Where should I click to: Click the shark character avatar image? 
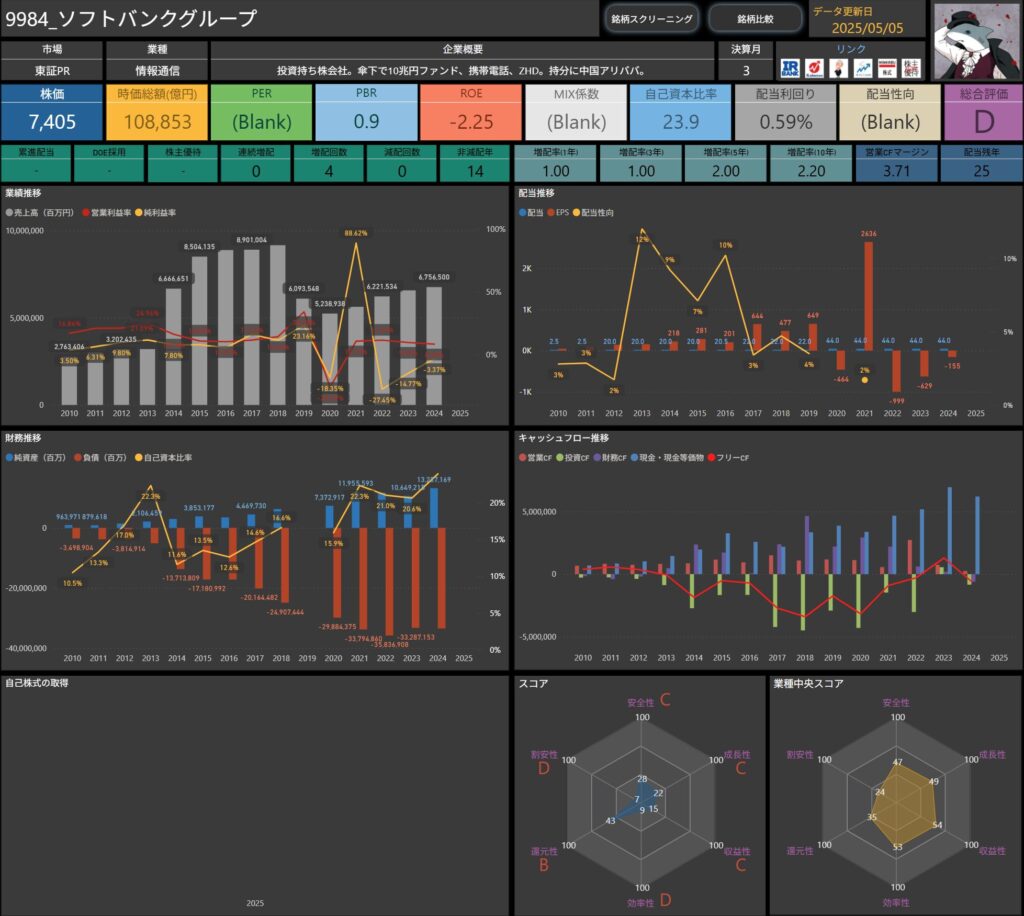[976, 42]
